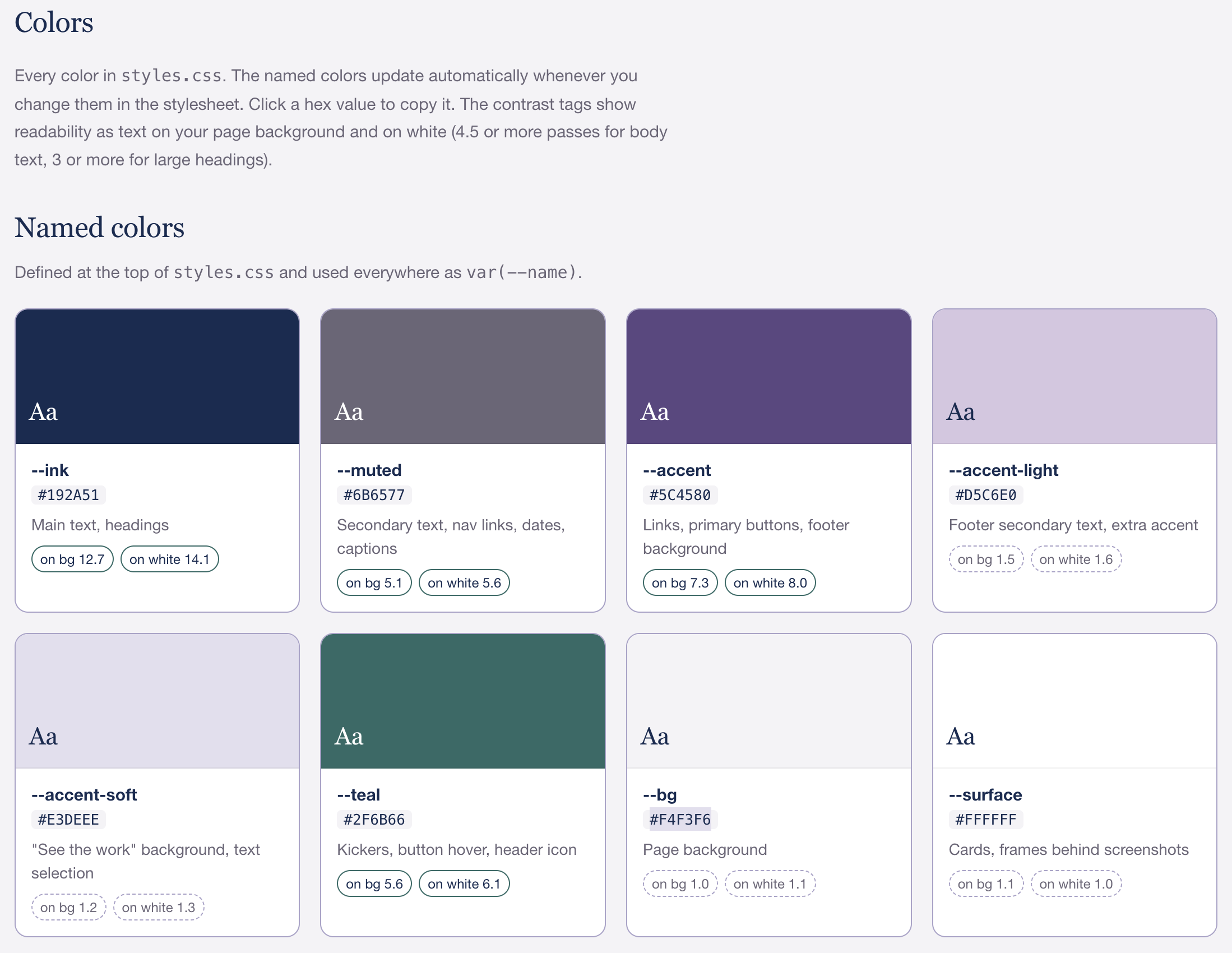Click the 'on white 1.0' contrast tag
Image resolution: width=1232 pixels, height=953 pixels.
tap(1076, 883)
